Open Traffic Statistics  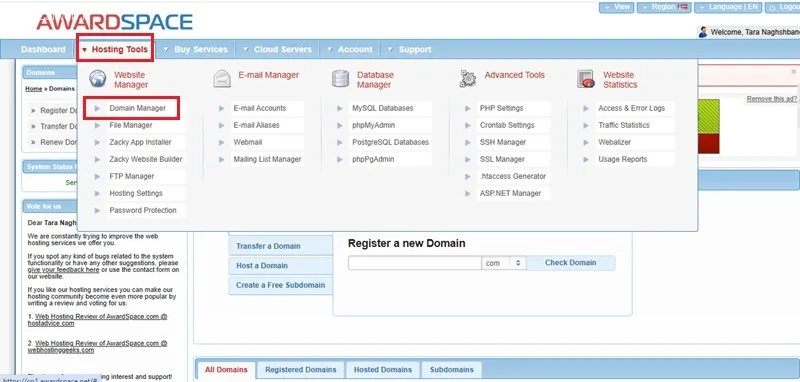[x=624, y=125]
